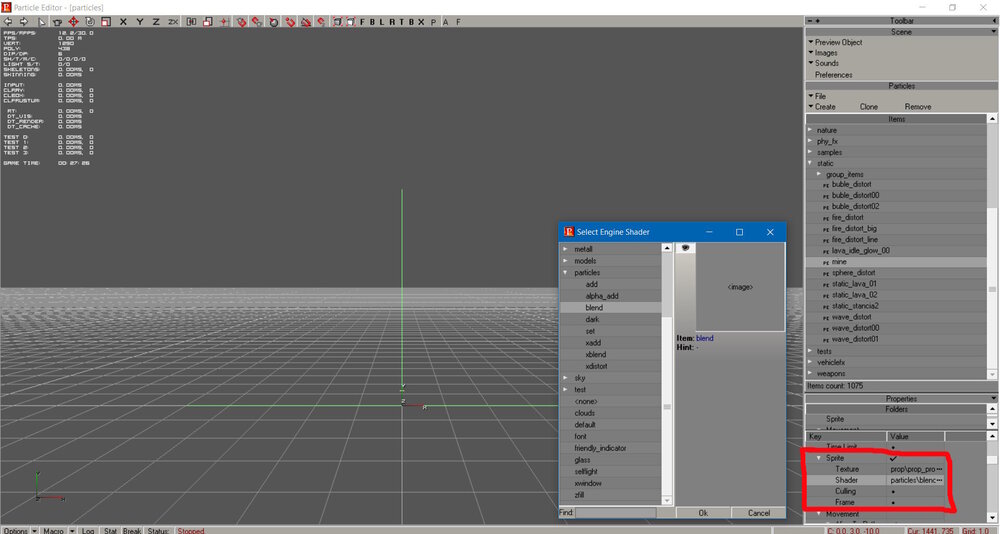The image size is (1000, 534).
Task: Toggle the X axis constraint
Action: [x=123, y=21]
